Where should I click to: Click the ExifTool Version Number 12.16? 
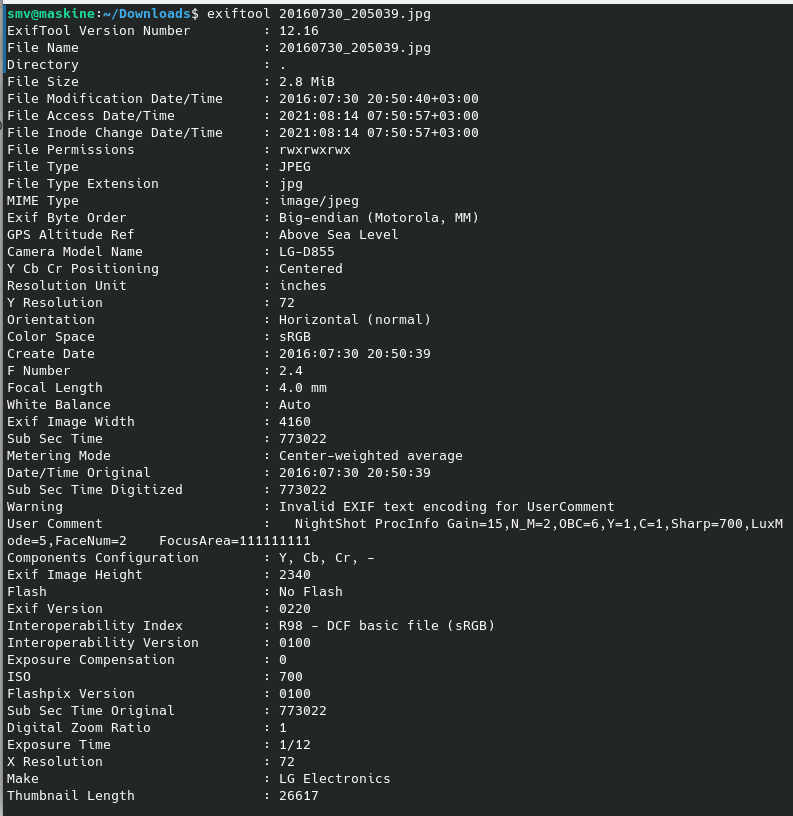pyautogui.click(x=299, y=31)
